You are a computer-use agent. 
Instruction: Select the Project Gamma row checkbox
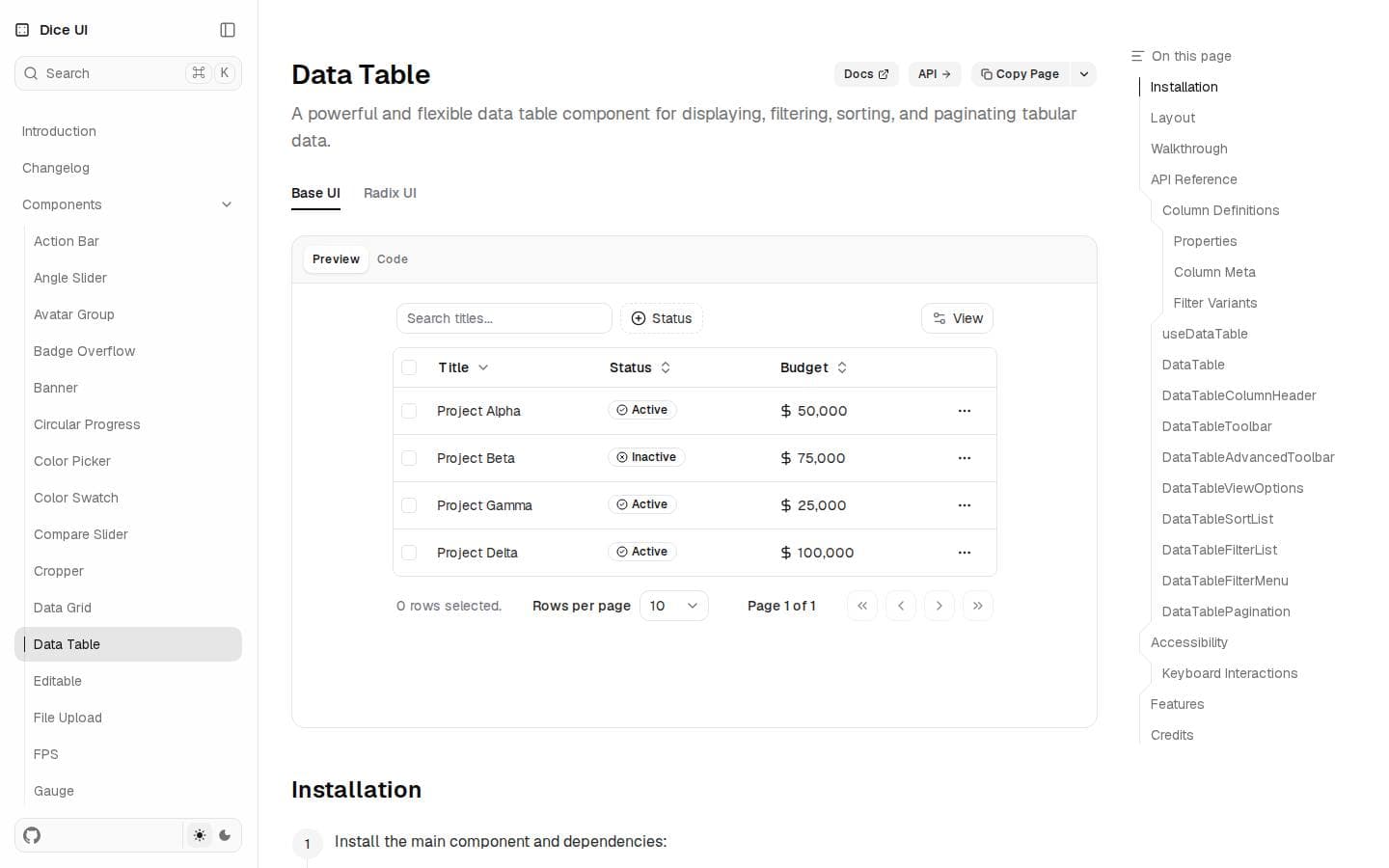(409, 505)
